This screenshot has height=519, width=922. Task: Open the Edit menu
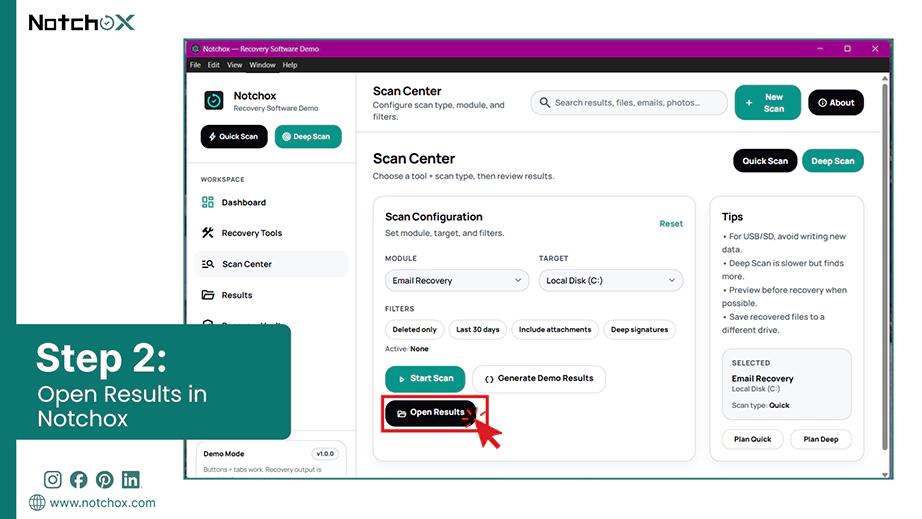(x=213, y=65)
